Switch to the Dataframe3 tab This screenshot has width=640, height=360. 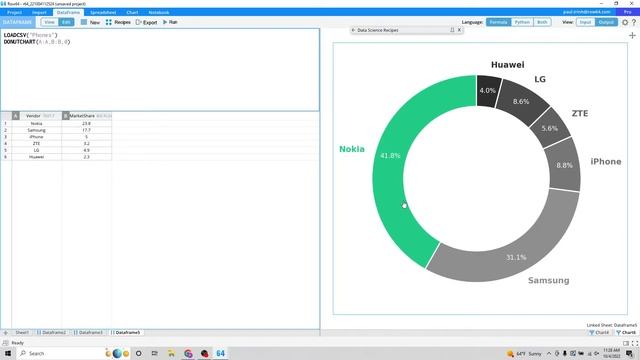[88, 333]
